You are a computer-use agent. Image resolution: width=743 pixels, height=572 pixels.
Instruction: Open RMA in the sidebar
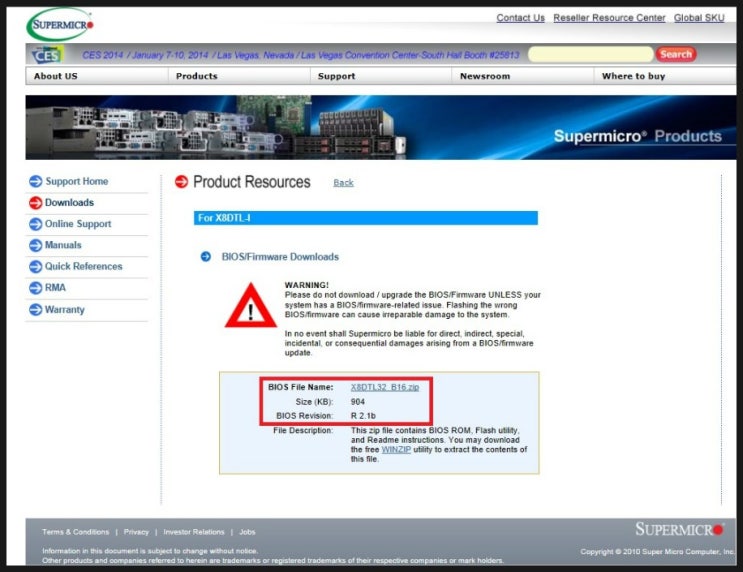click(55, 288)
